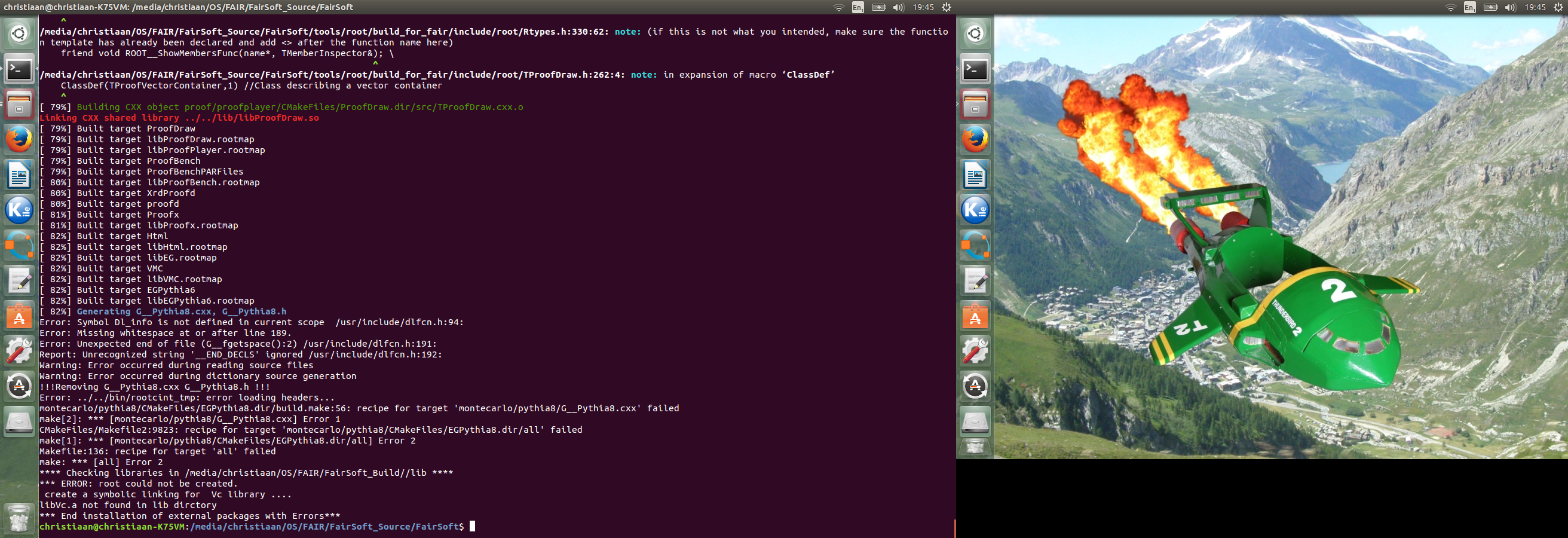Screen dimensions: 1568x538
Task: Open the blue K application in left launcher
Action: click(x=19, y=210)
